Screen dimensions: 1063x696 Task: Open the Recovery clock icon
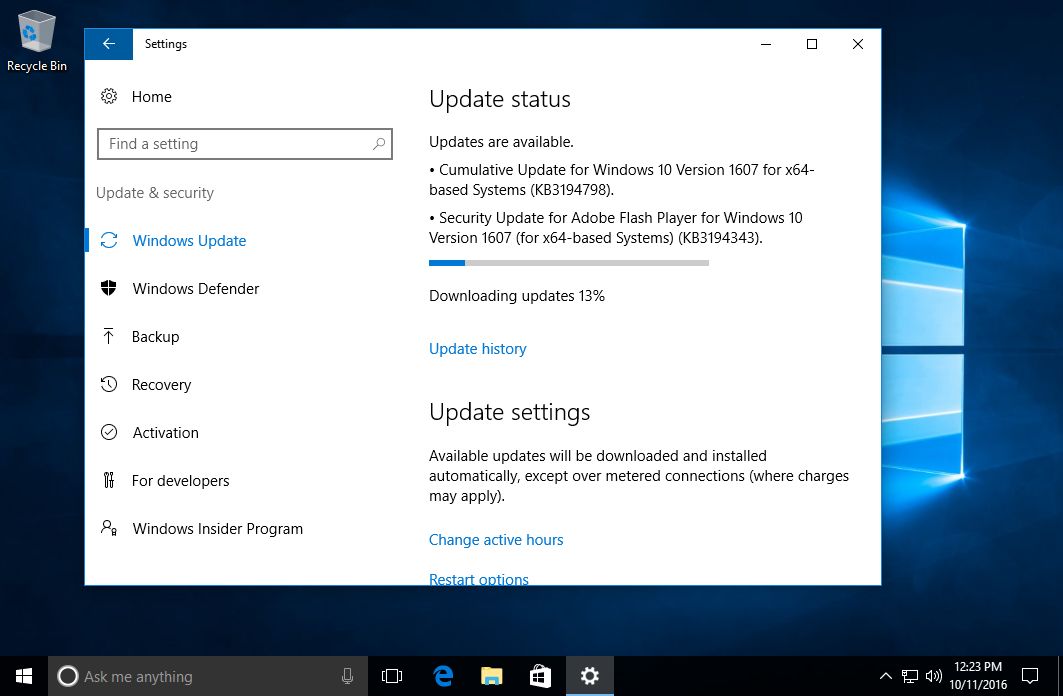pyautogui.click(x=108, y=384)
